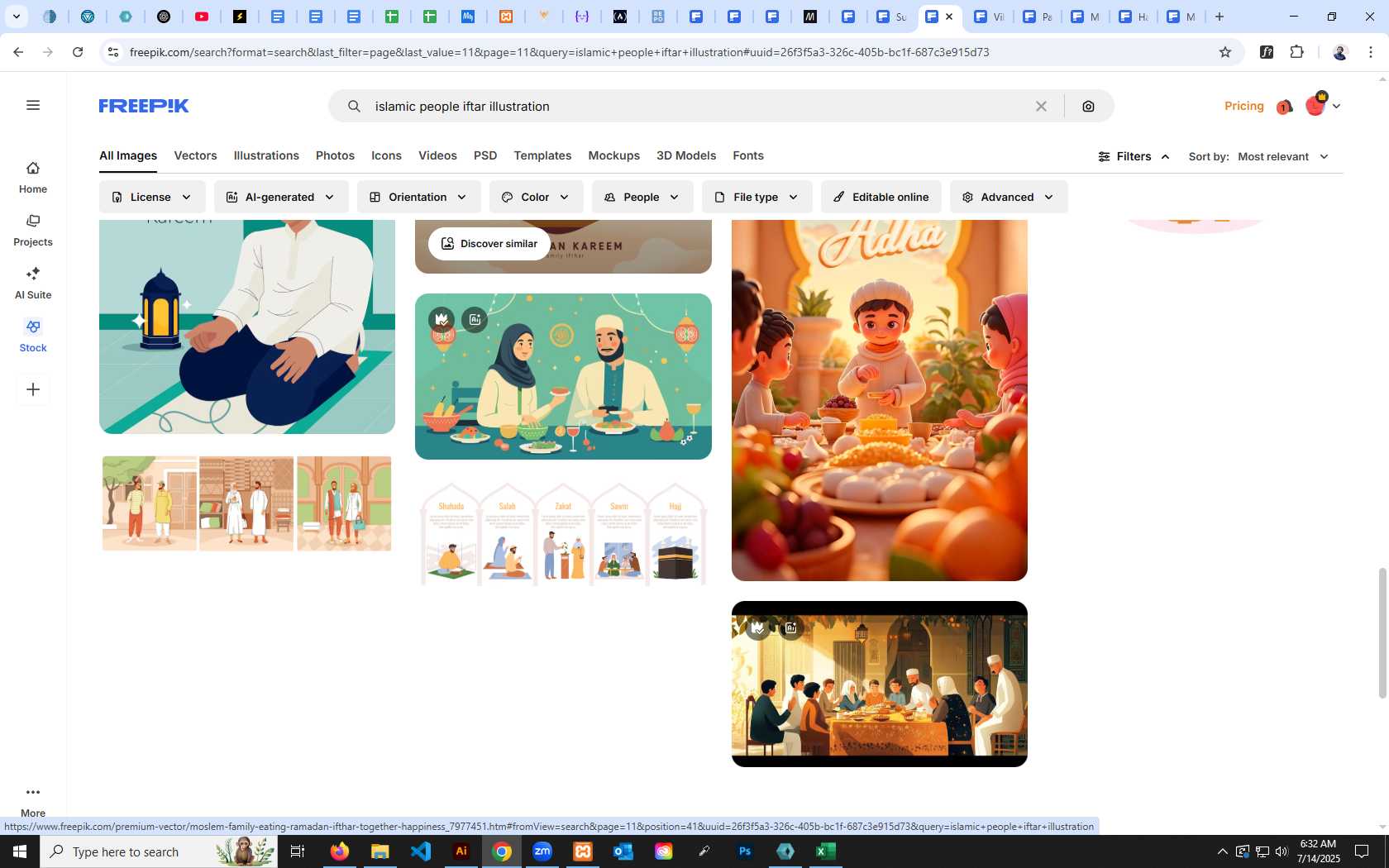
Task: Select Stock in the sidebar
Action: click(x=33, y=336)
